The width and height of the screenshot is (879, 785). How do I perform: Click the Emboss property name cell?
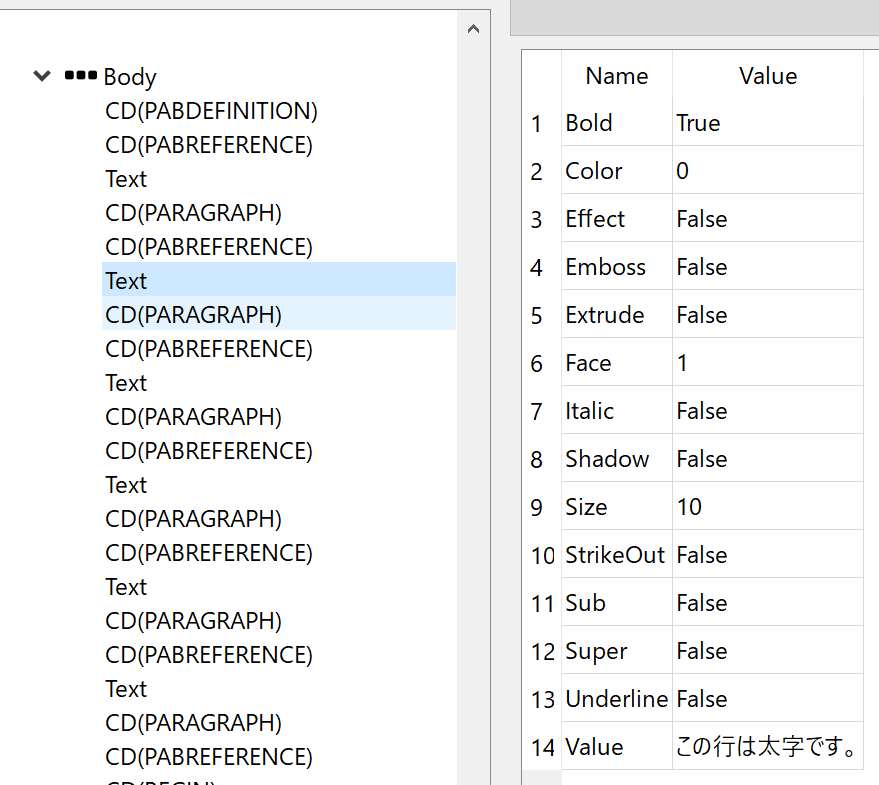pos(617,267)
